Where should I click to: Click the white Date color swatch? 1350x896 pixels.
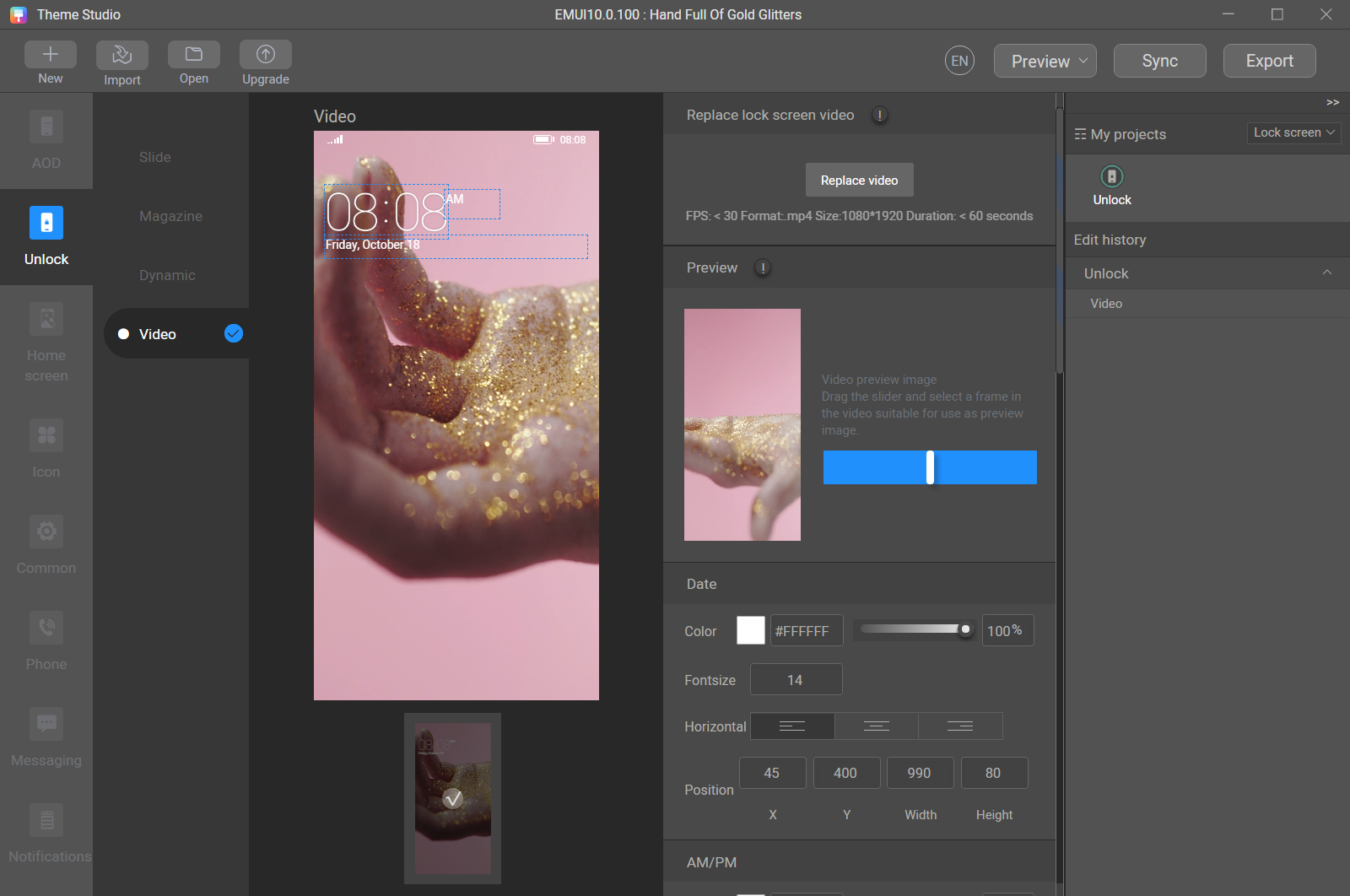click(750, 631)
